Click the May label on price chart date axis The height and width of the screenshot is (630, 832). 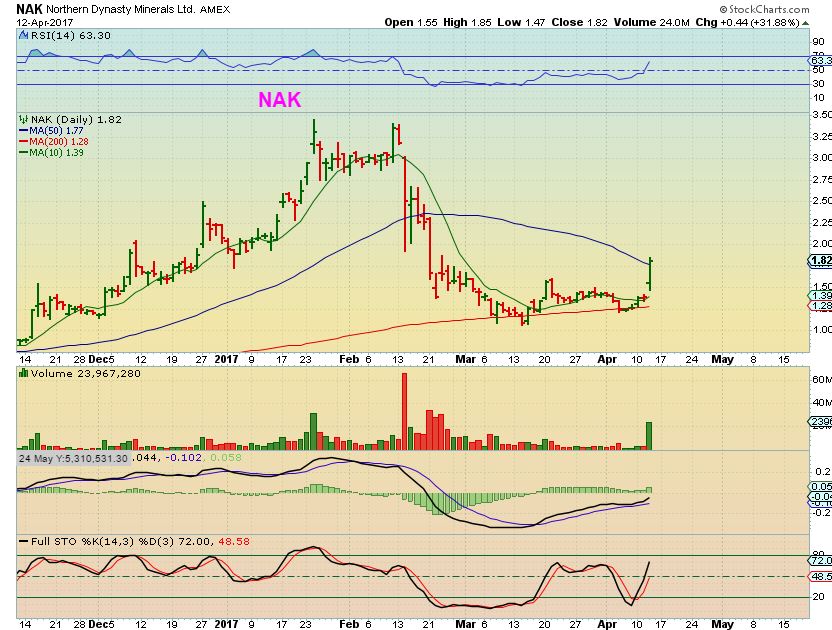[722, 359]
